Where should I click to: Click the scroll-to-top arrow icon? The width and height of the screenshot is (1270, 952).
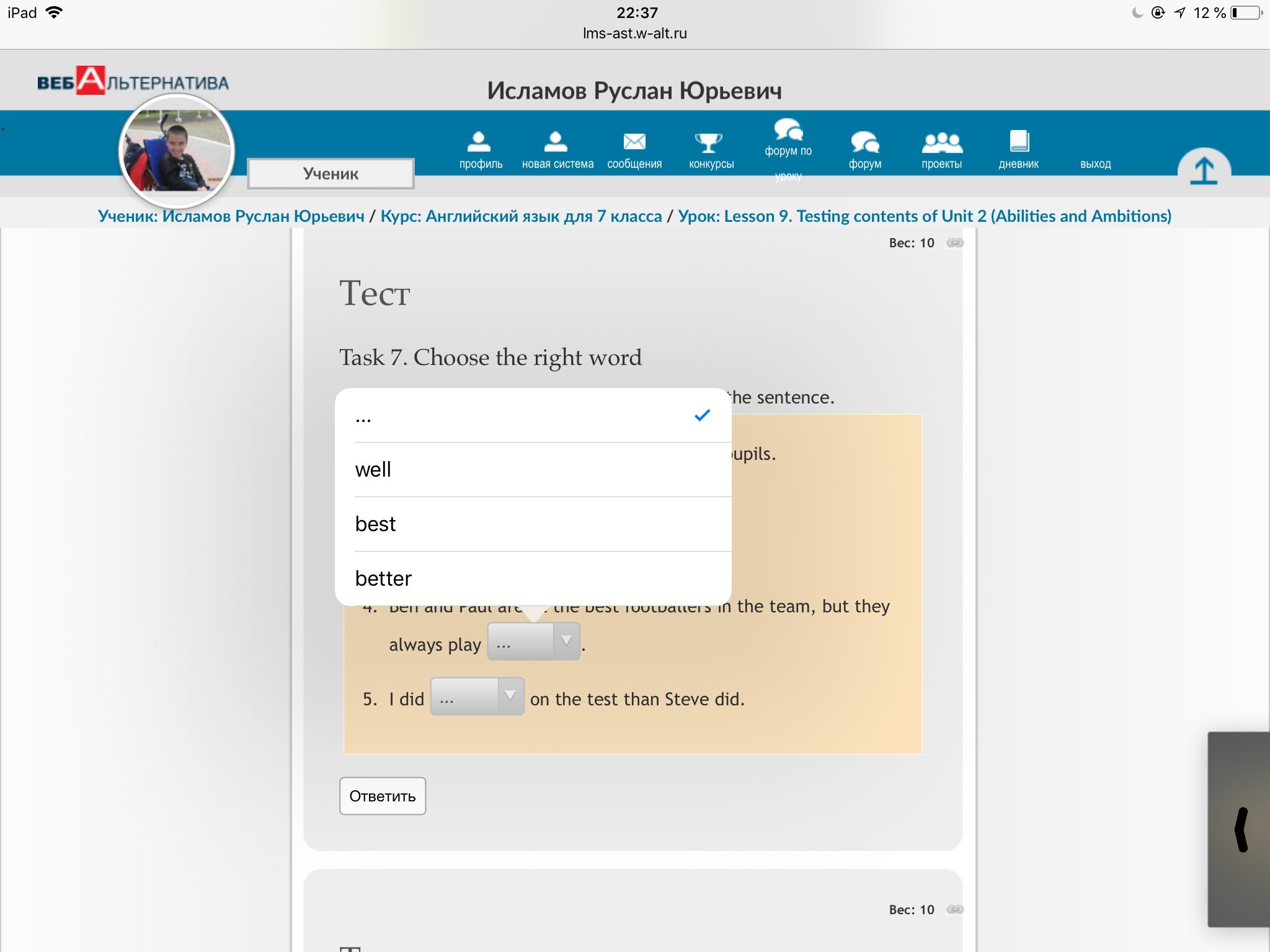coord(1204,171)
